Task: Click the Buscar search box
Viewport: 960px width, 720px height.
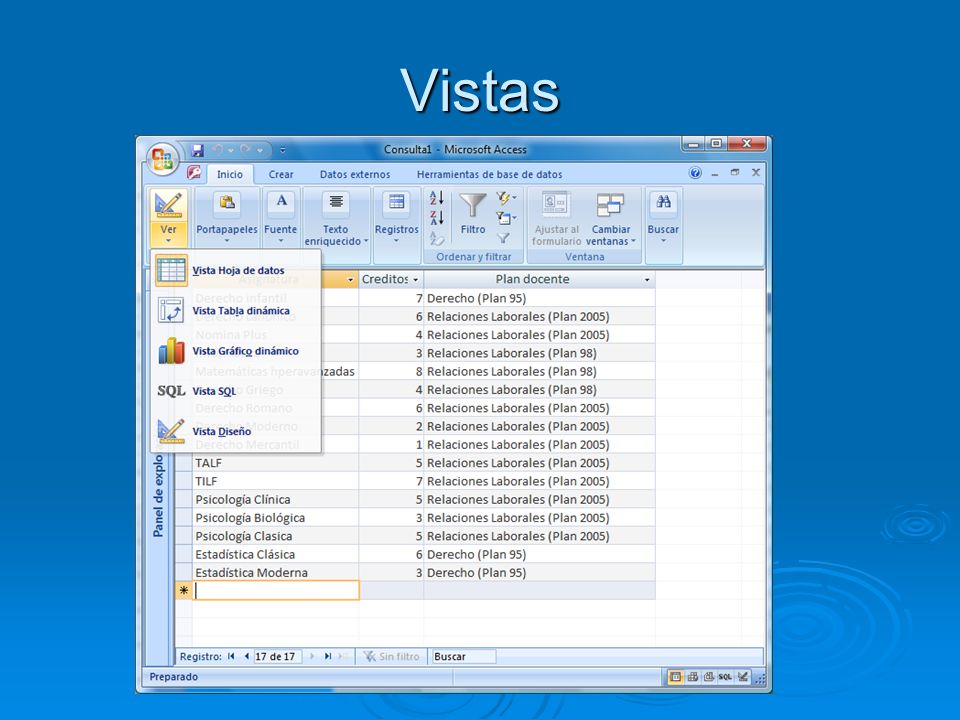Action: click(463, 656)
